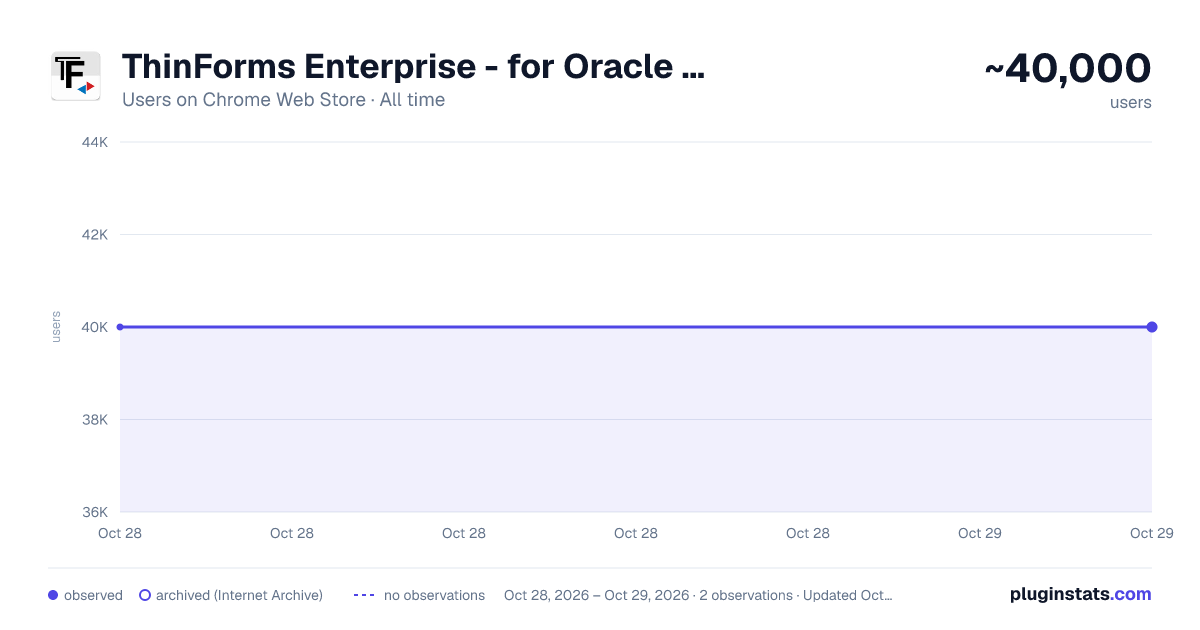The width and height of the screenshot is (1200, 630).
Task: Click the 40K y-axis label
Action: [94, 327]
